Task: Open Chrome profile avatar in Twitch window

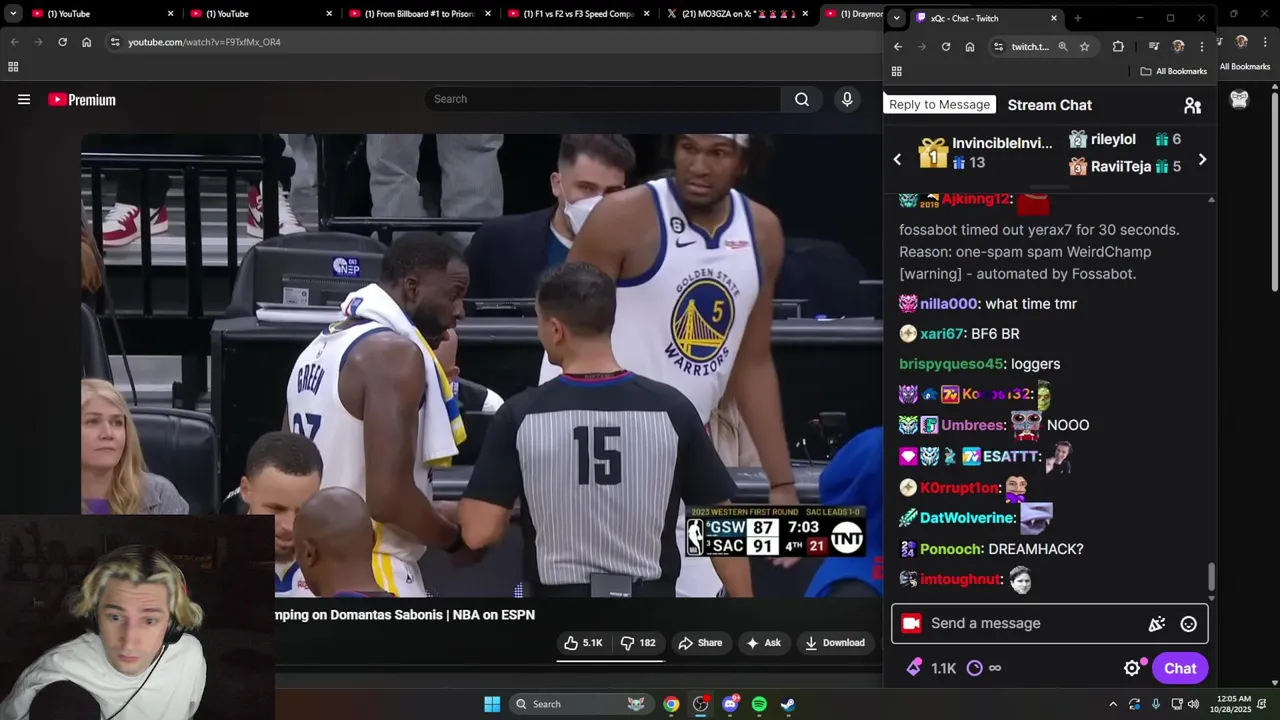Action: click(1178, 47)
